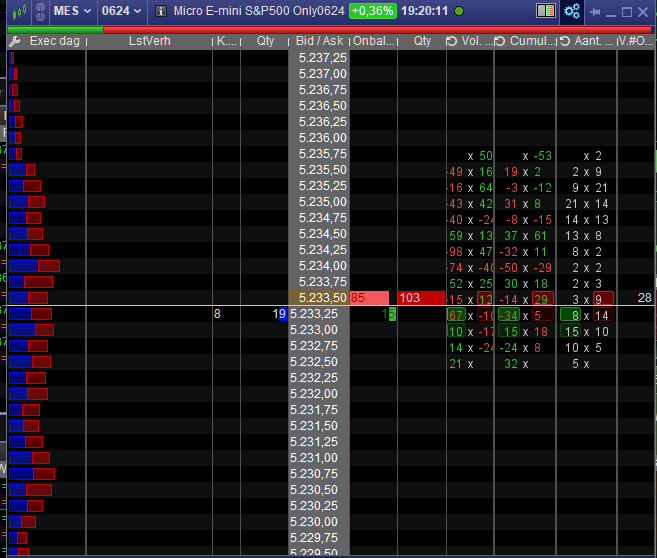Select price level 5.230,00

[x=319, y=522]
